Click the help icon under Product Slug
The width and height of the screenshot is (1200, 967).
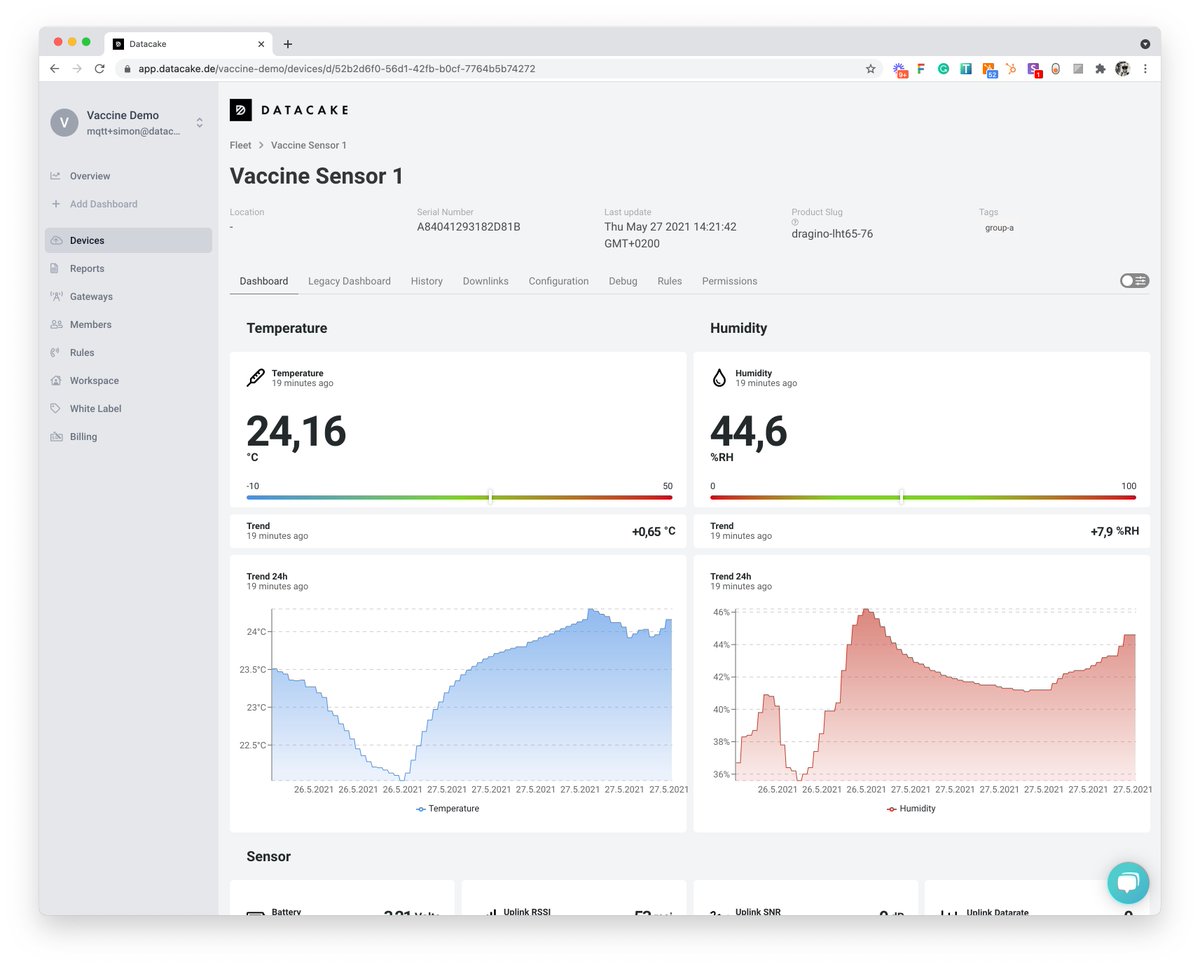(795, 222)
